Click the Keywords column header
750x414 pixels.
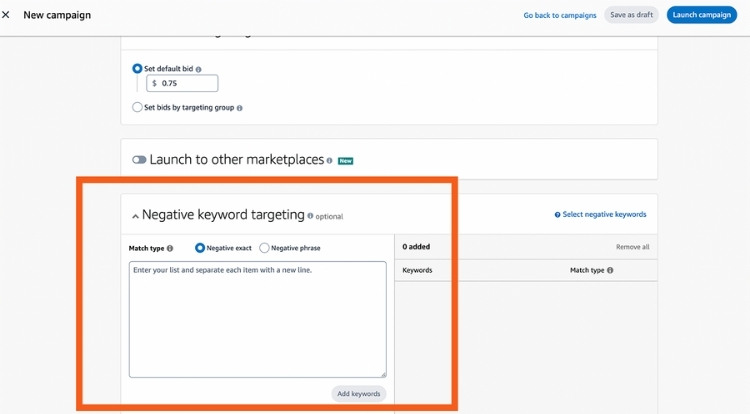coord(417,270)
